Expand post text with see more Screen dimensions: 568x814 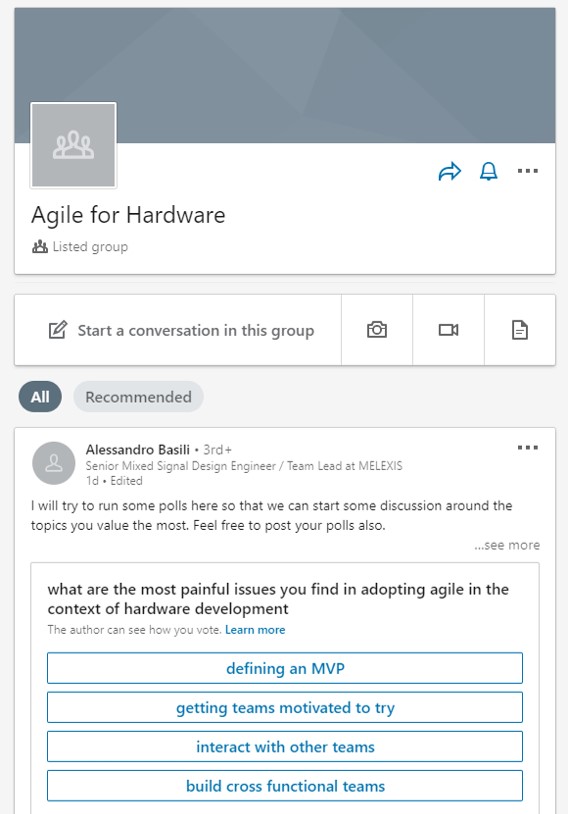point(507,545)
